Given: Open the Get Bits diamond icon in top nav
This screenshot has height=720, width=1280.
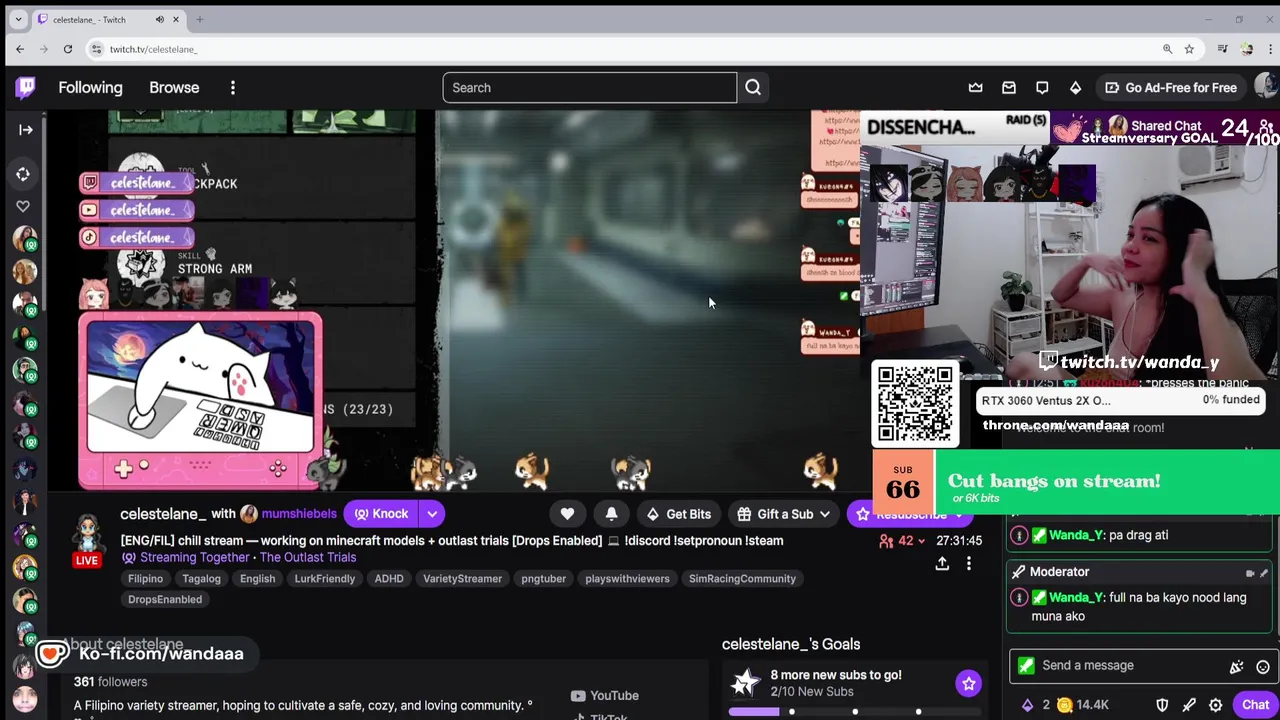Looking at the screenshot, I should pyautogui.click(x=1075, y=88).
